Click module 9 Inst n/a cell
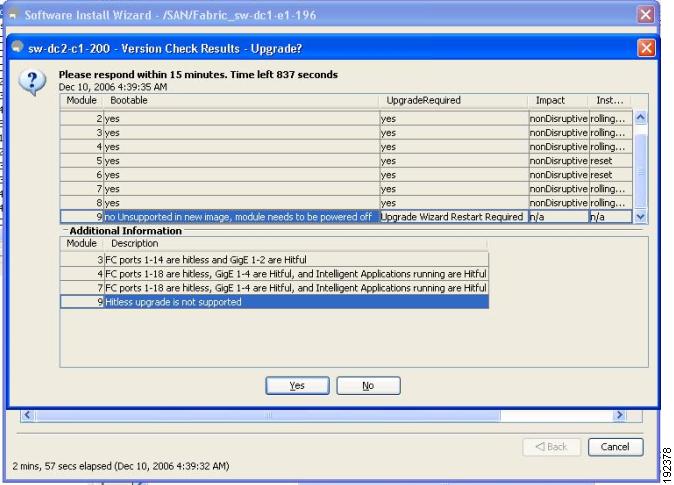Viewport: 674px width, 485px height. coord(610,216)
